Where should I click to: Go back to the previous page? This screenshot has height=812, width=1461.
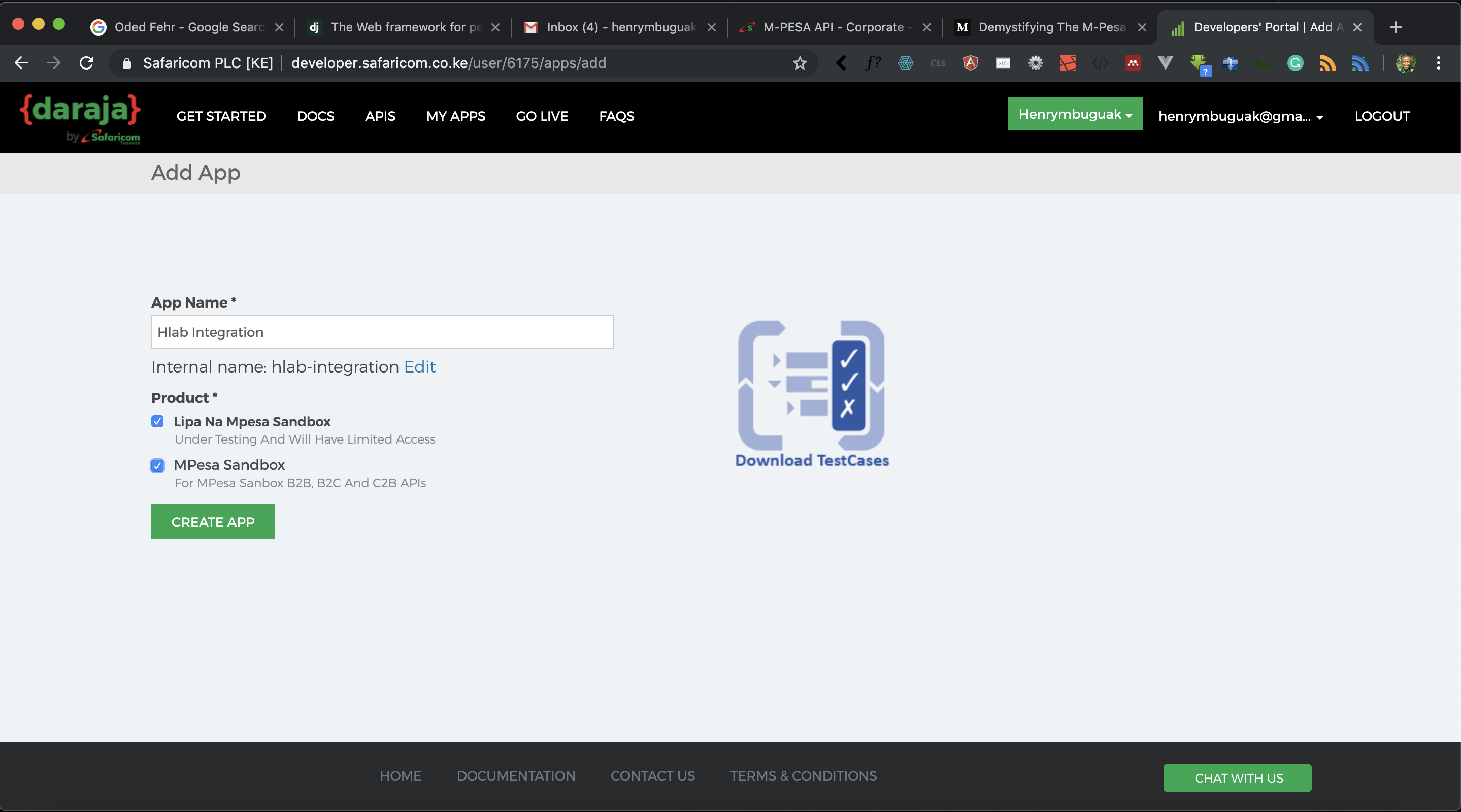click(21, 63)
